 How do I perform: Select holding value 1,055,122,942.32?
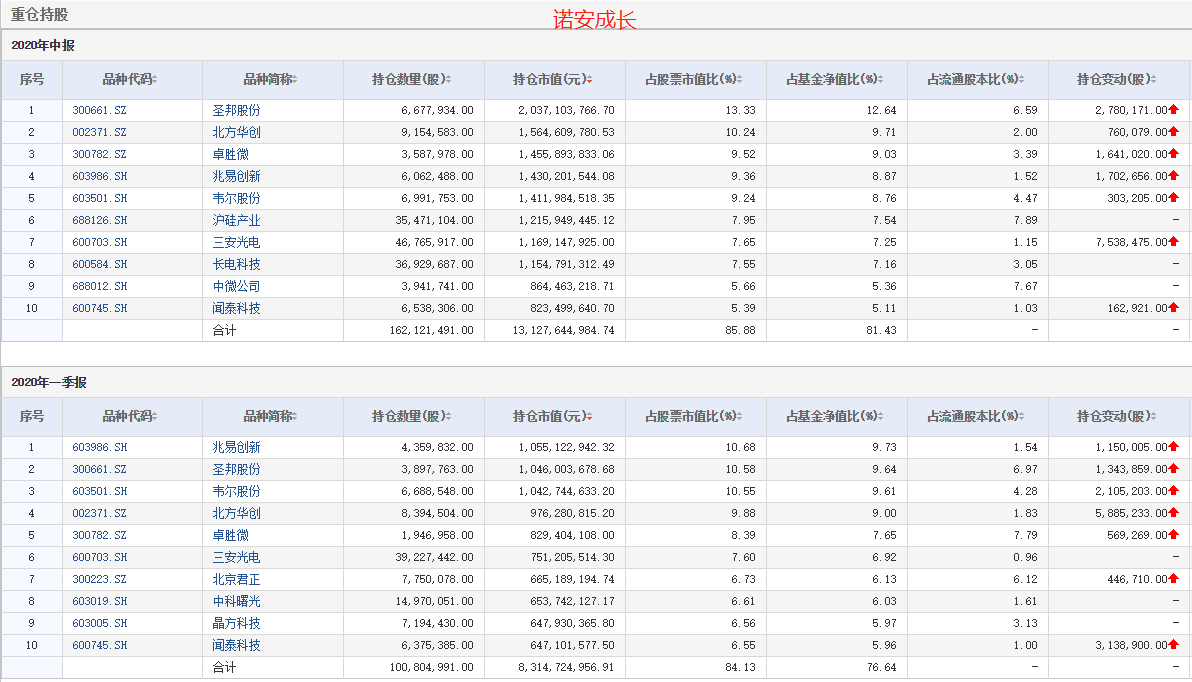(x=566, y=447)
